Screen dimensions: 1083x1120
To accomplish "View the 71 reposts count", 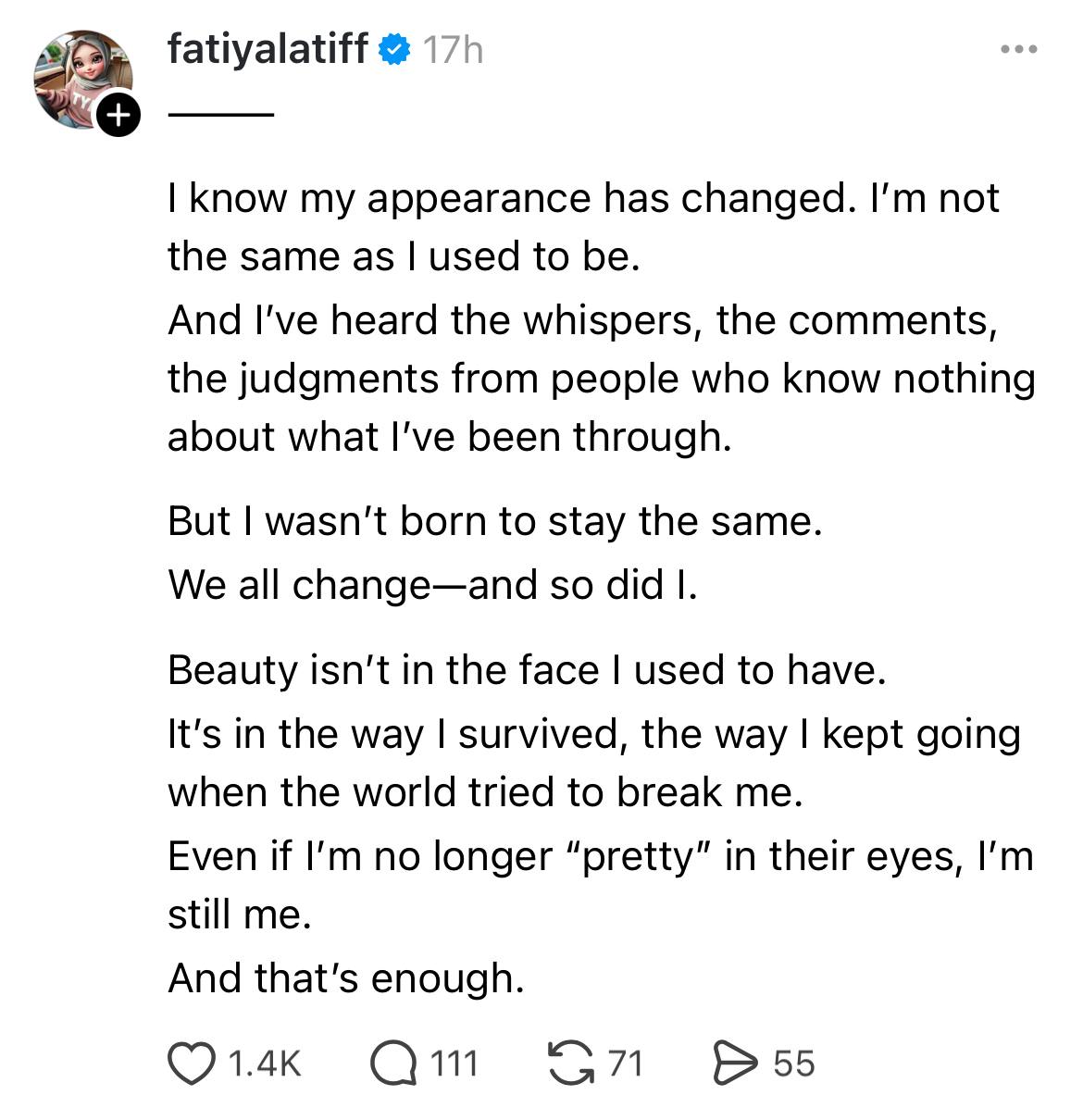I will click(626, 1064).
